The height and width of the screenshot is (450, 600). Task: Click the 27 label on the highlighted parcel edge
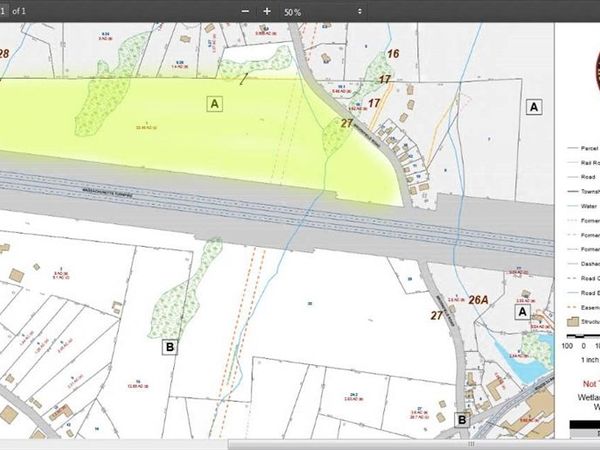pos(347,123)
